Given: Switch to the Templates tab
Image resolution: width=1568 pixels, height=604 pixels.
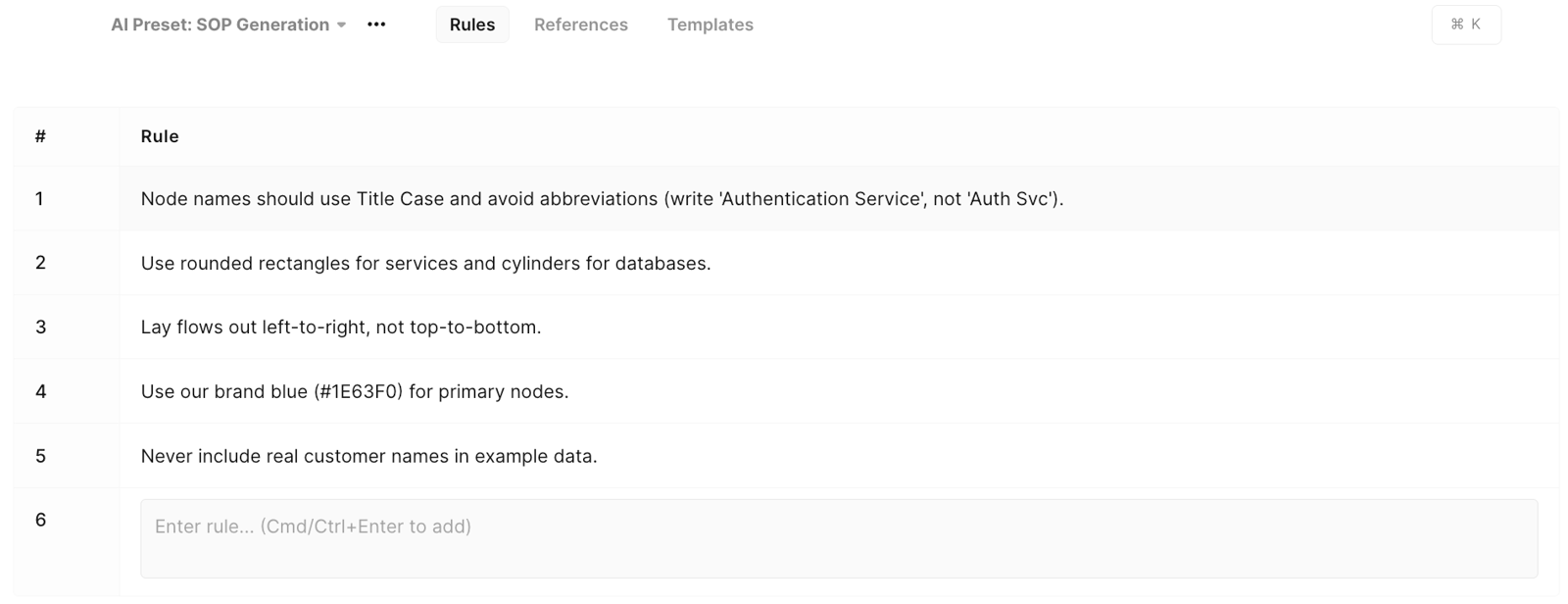Looking at the screenshot, I should tap(710, 25).
